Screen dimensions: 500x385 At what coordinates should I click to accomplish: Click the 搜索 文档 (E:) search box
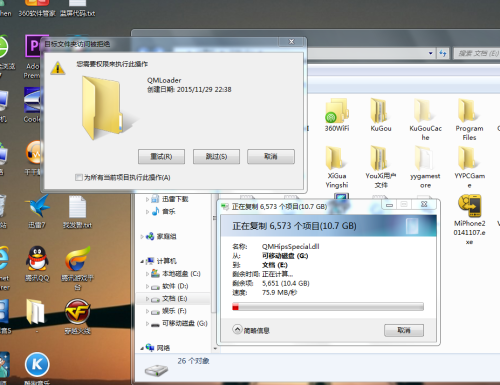[x=477, y=53]
